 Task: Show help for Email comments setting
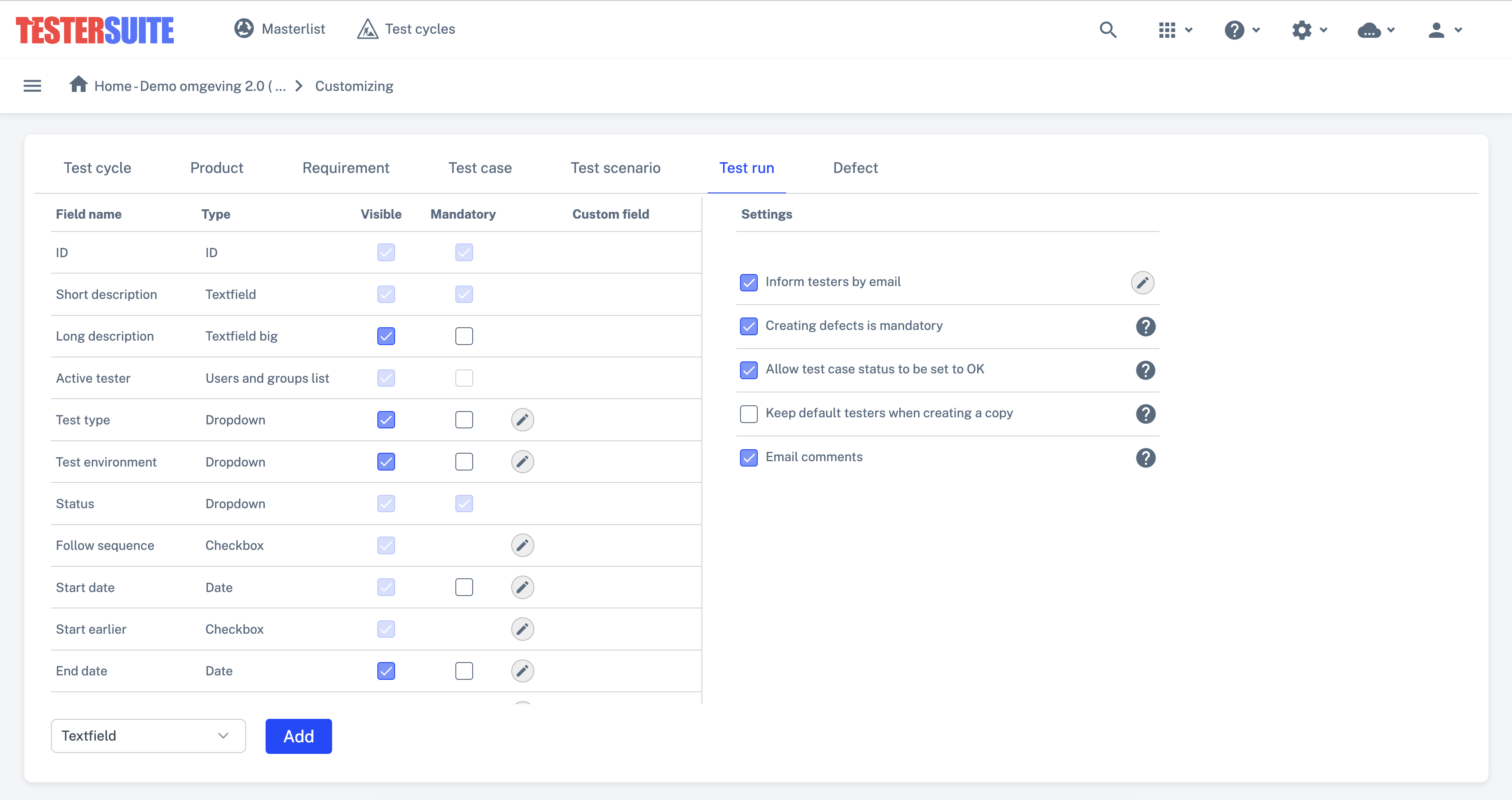(1145, 458)
